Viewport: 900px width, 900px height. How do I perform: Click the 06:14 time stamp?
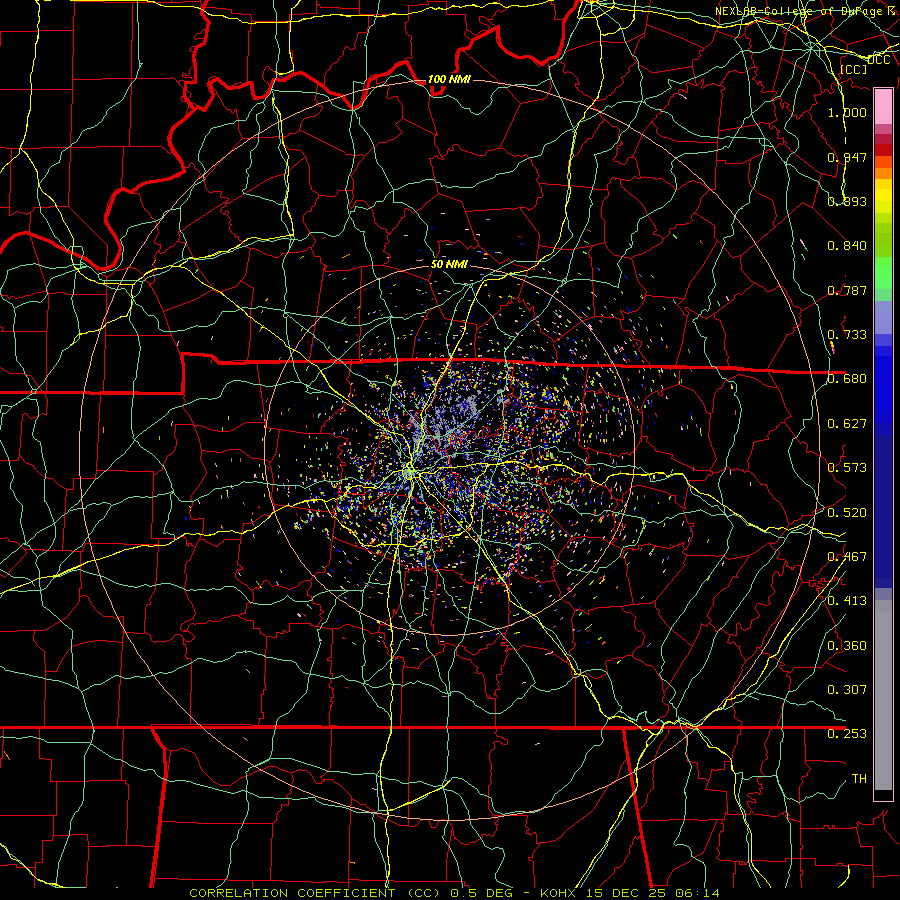coord(697,893)
